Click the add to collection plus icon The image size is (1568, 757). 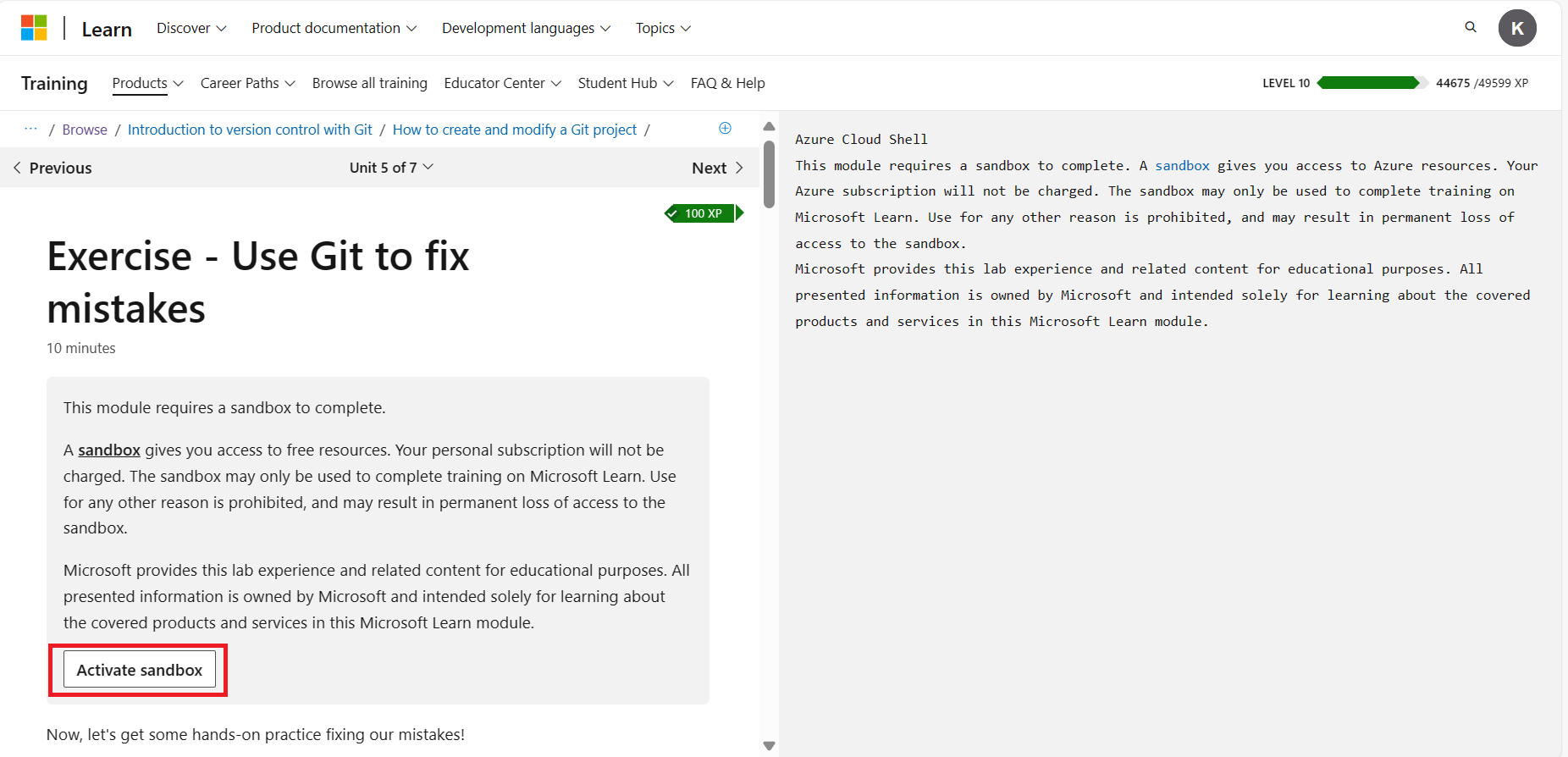point(725,128)
